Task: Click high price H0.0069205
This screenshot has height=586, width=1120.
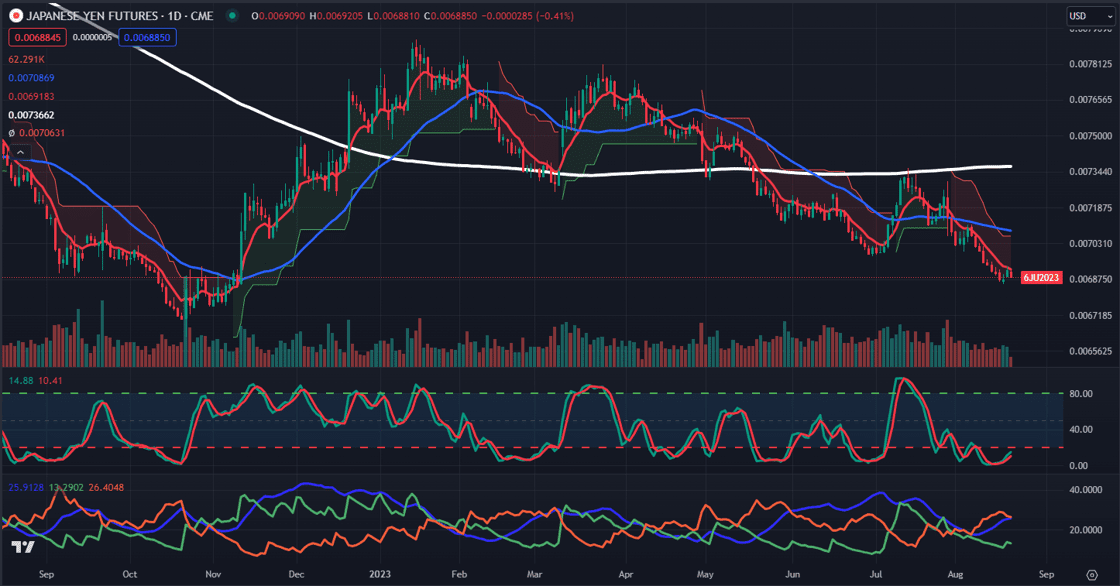Action: coord(337,16)
